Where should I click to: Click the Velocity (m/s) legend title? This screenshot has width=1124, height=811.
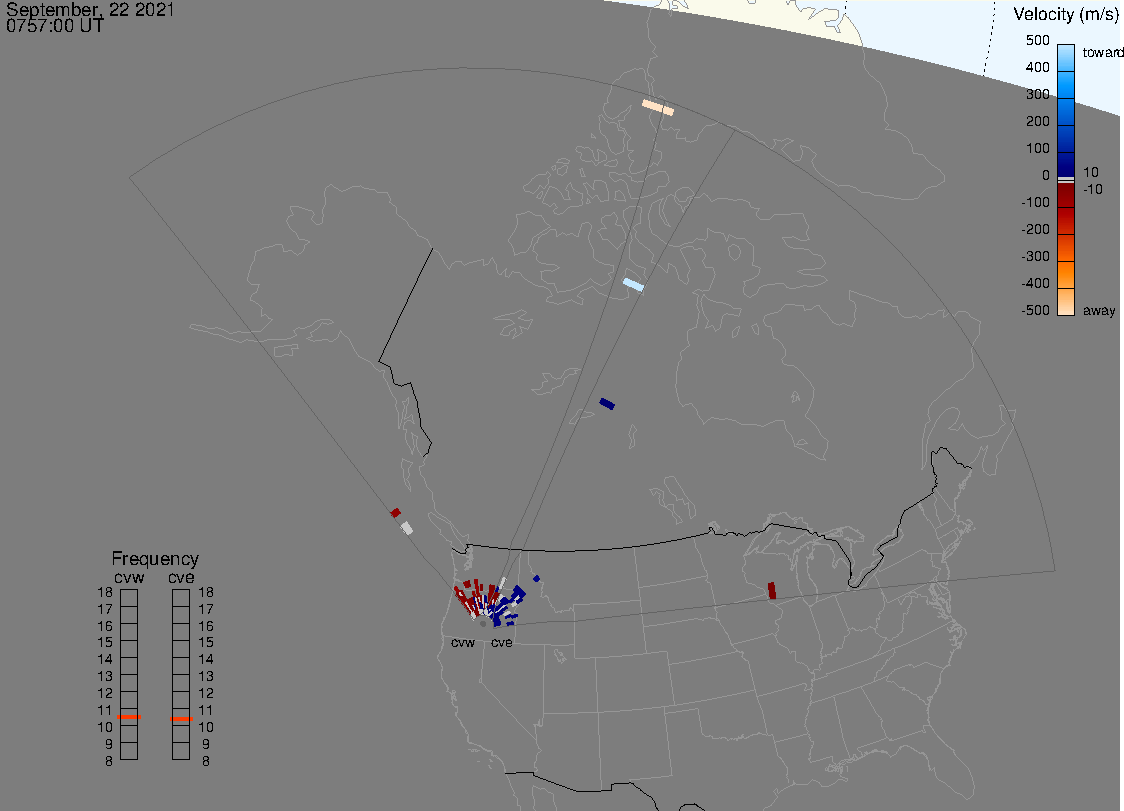[x=1066, y=14]
